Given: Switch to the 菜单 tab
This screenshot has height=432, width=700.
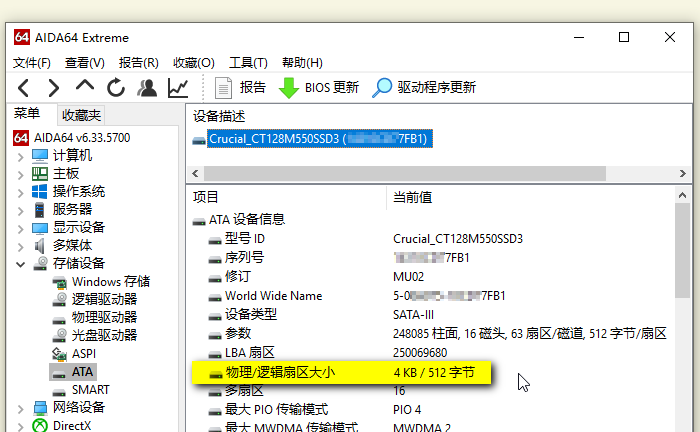Looking at the screenshot, I should (x=27, y=114).
